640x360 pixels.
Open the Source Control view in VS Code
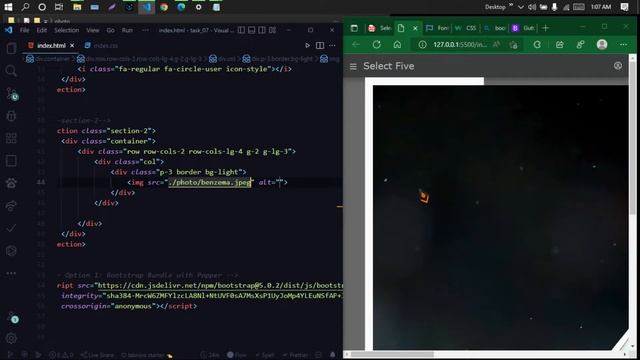point(11,94)
